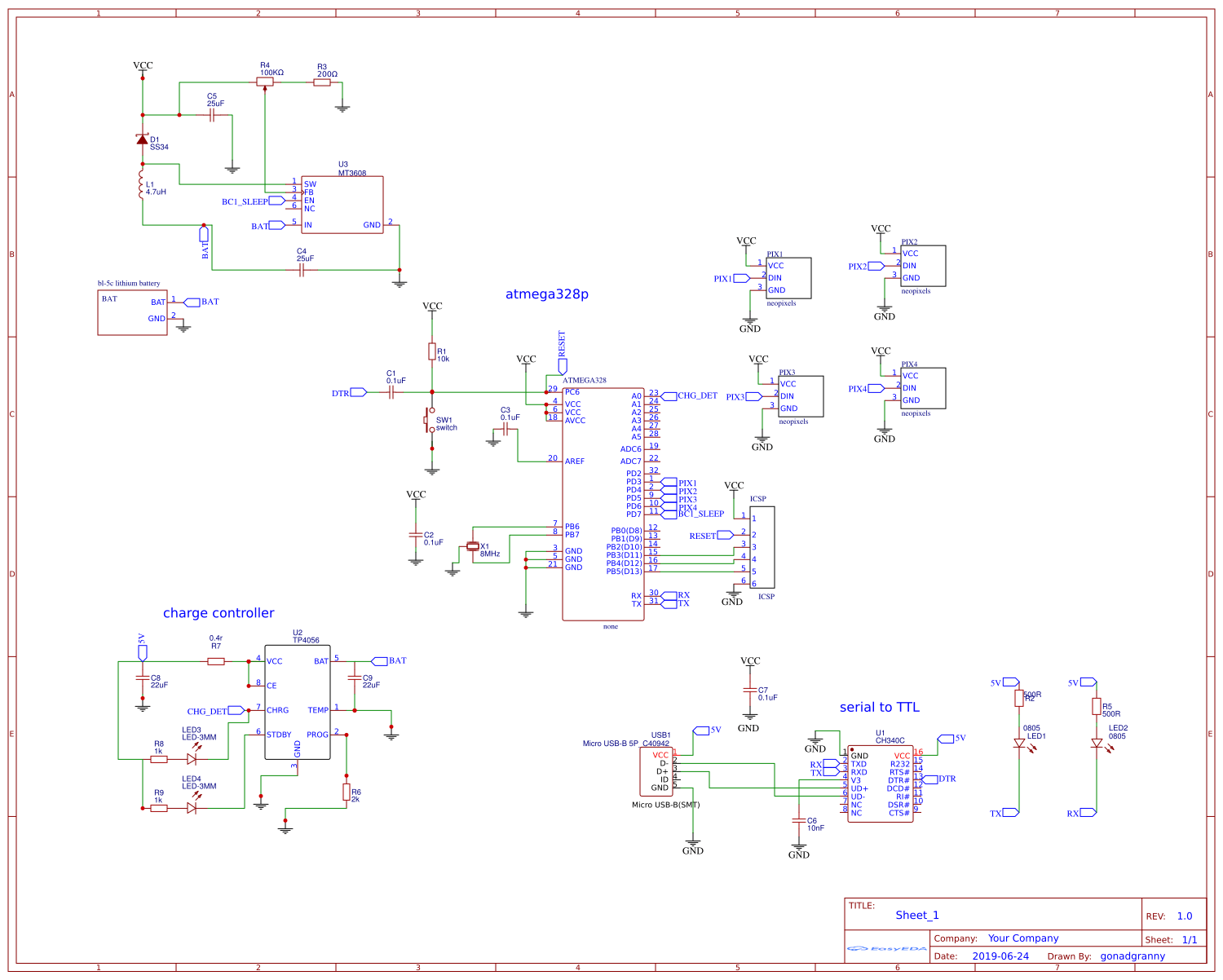Select the REV value '1.0'
This screenshot has height=980, width=1223.
(1185, 916)
